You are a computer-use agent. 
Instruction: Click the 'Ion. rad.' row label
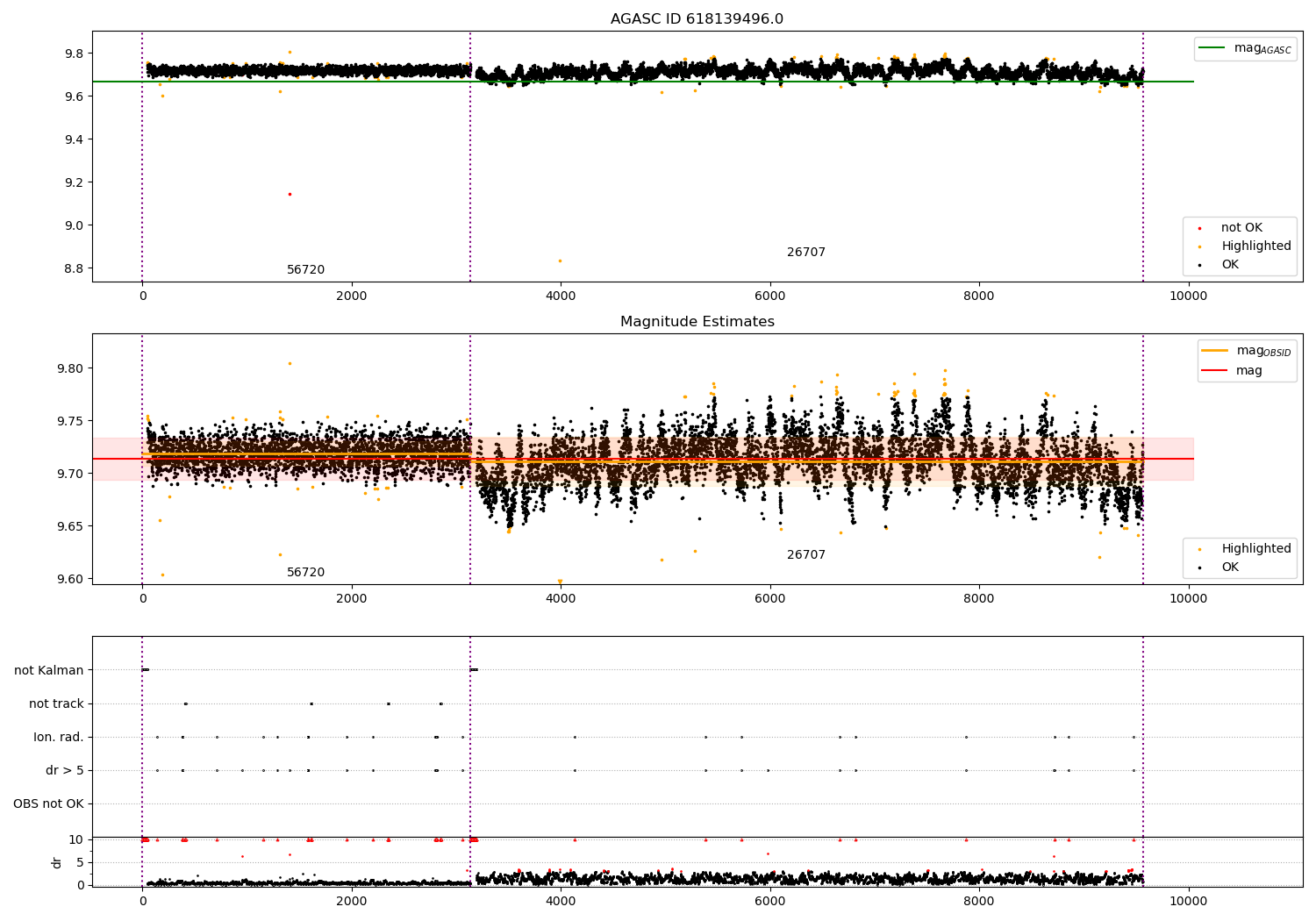(x=59, y=737)
